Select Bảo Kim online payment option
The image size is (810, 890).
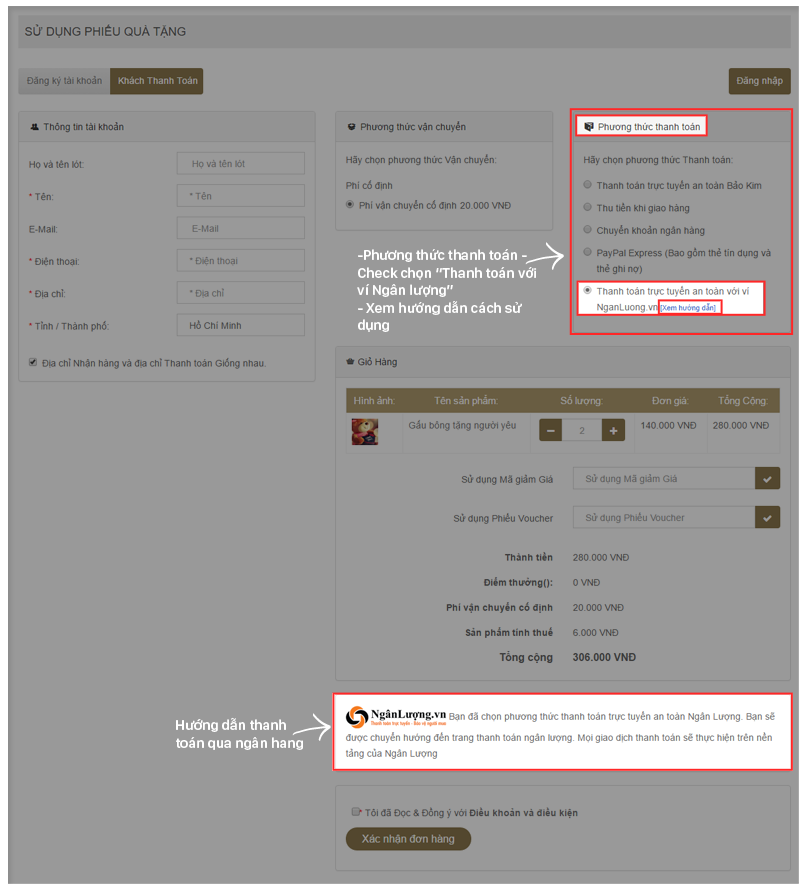coord(588,185)
